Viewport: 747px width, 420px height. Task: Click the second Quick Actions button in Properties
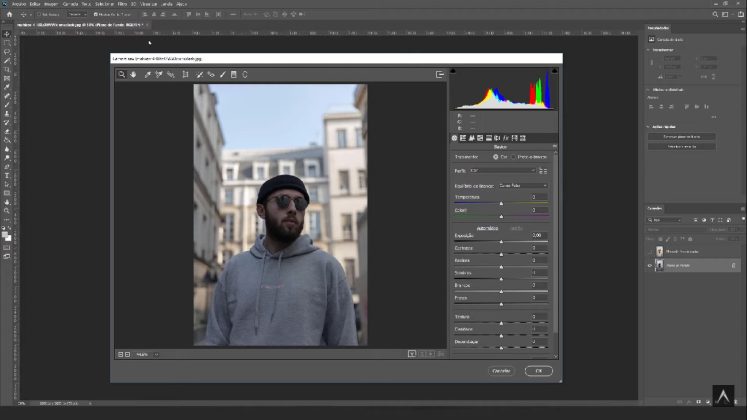(x=682, y=147)
